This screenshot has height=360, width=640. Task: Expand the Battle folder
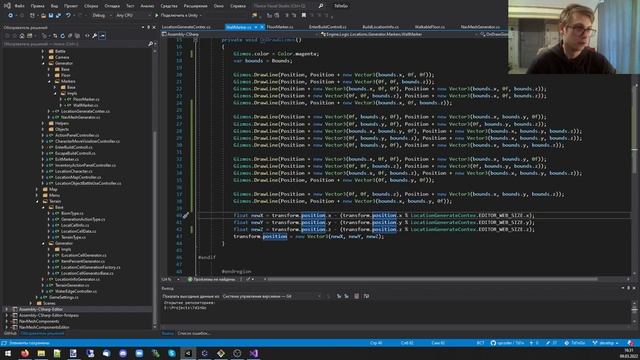[43, 51]
